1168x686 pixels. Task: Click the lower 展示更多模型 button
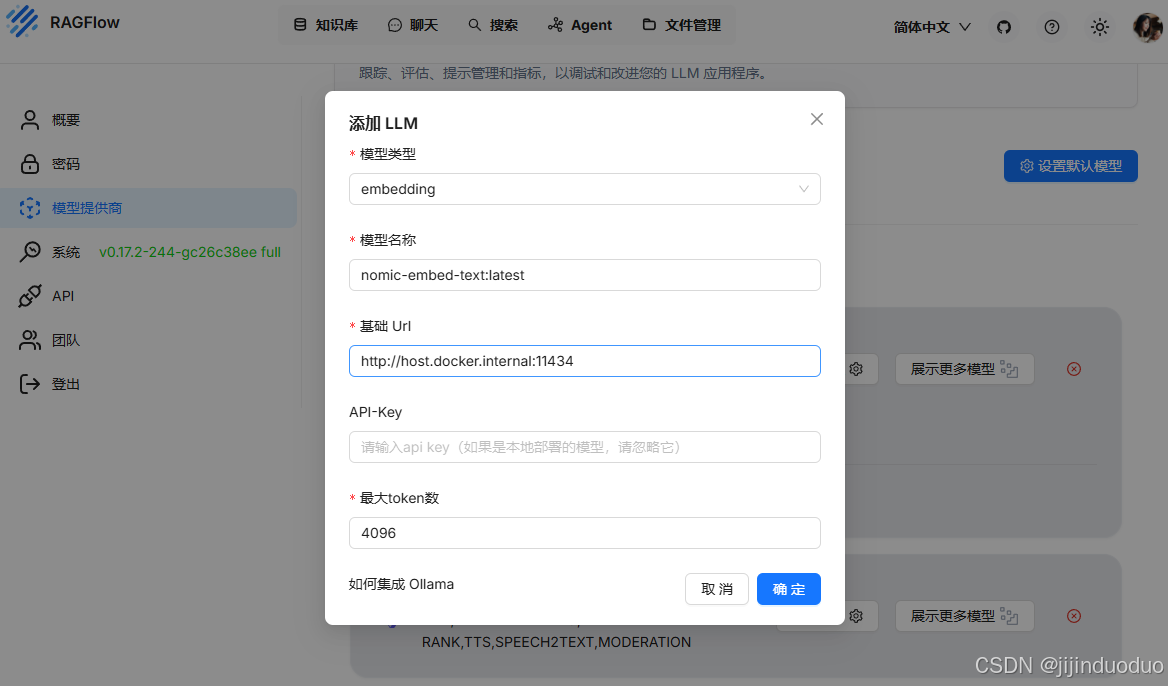965,616
